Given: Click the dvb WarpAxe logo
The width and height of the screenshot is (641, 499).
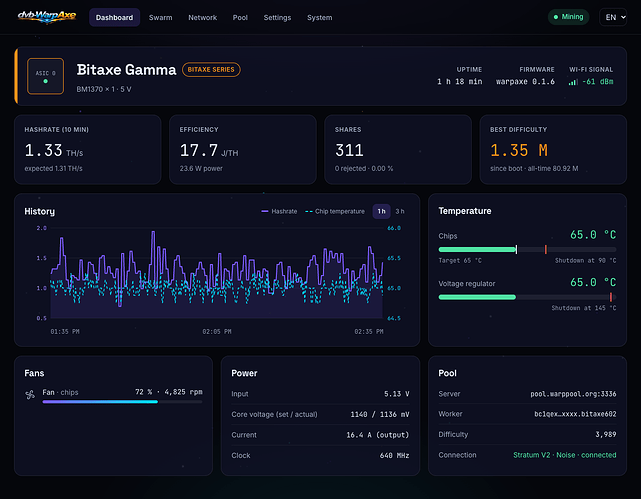Looking at the screenshot, I should 47,17.
